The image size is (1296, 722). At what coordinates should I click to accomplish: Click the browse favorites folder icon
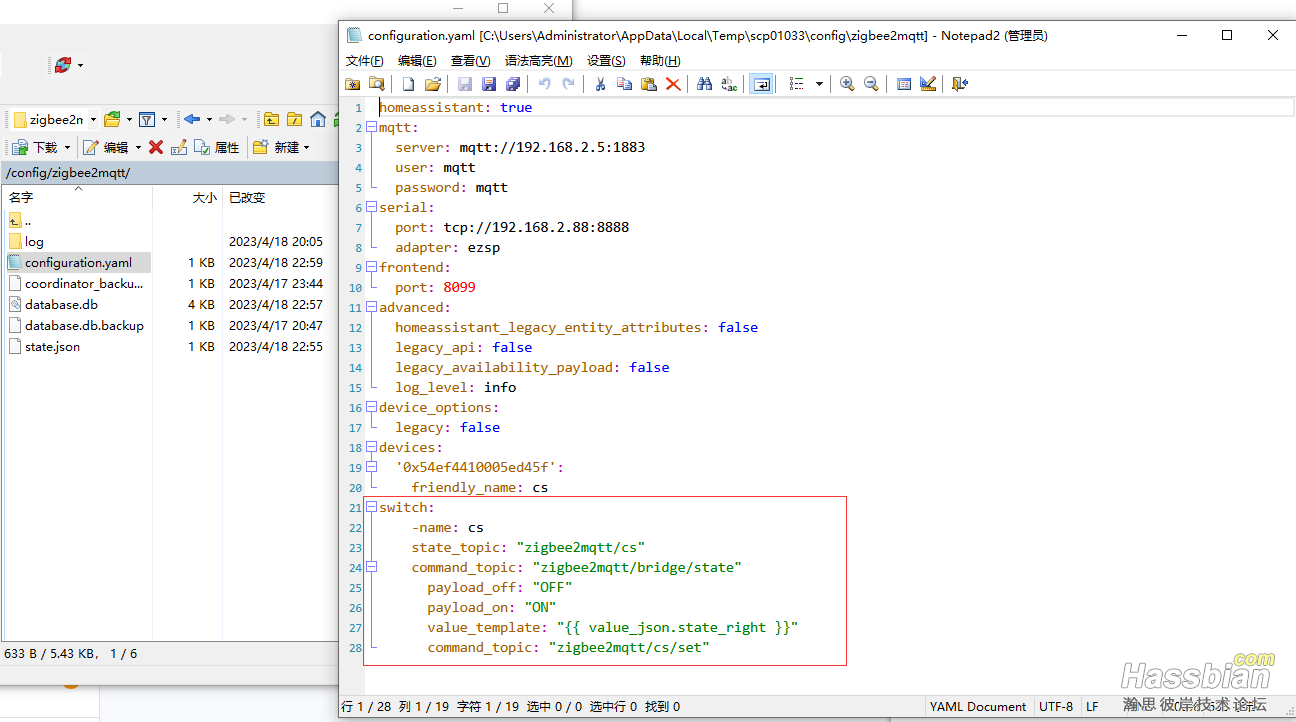coord(376,84)
